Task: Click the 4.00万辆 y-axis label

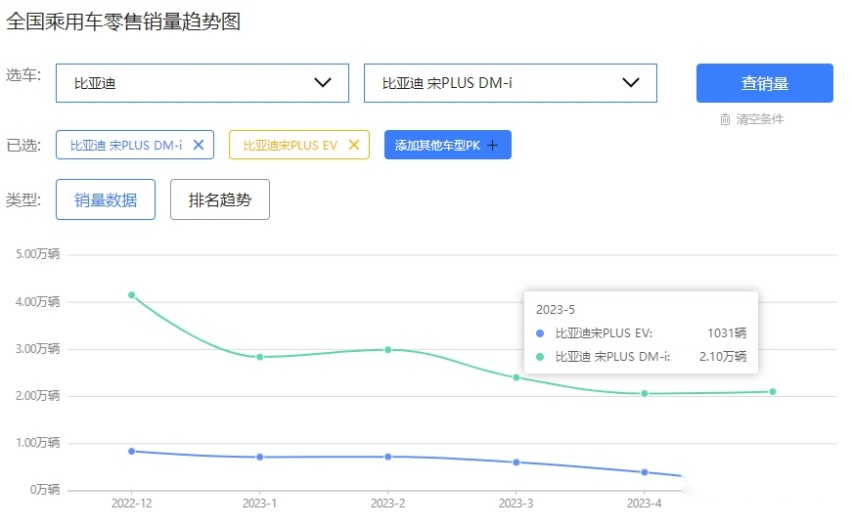Action: click(x=37, y=301)
